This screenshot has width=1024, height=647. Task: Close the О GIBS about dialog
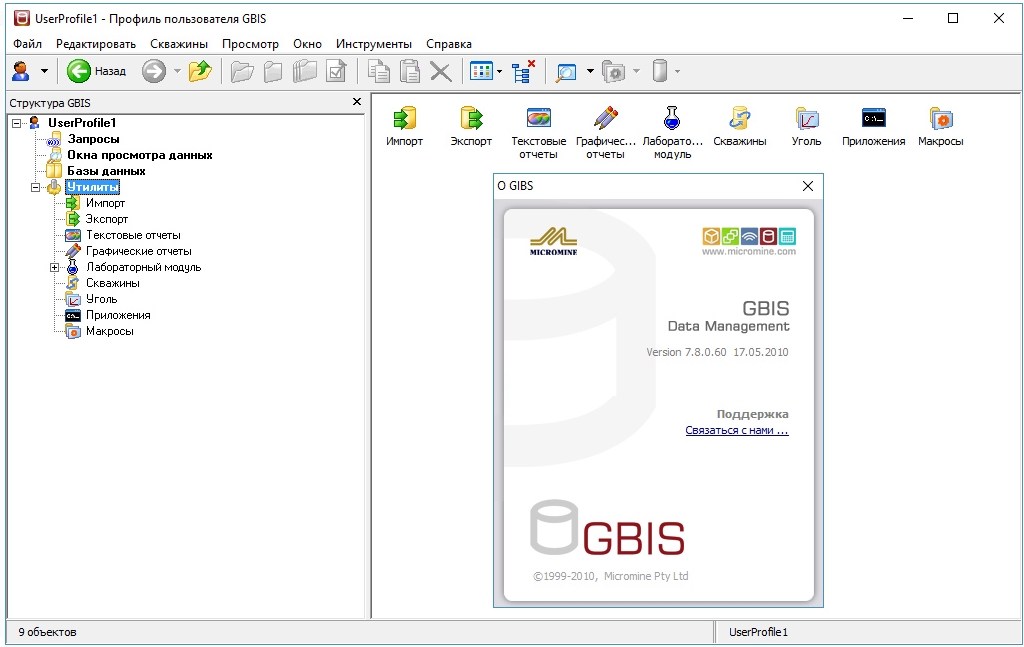tap(808, 186)
